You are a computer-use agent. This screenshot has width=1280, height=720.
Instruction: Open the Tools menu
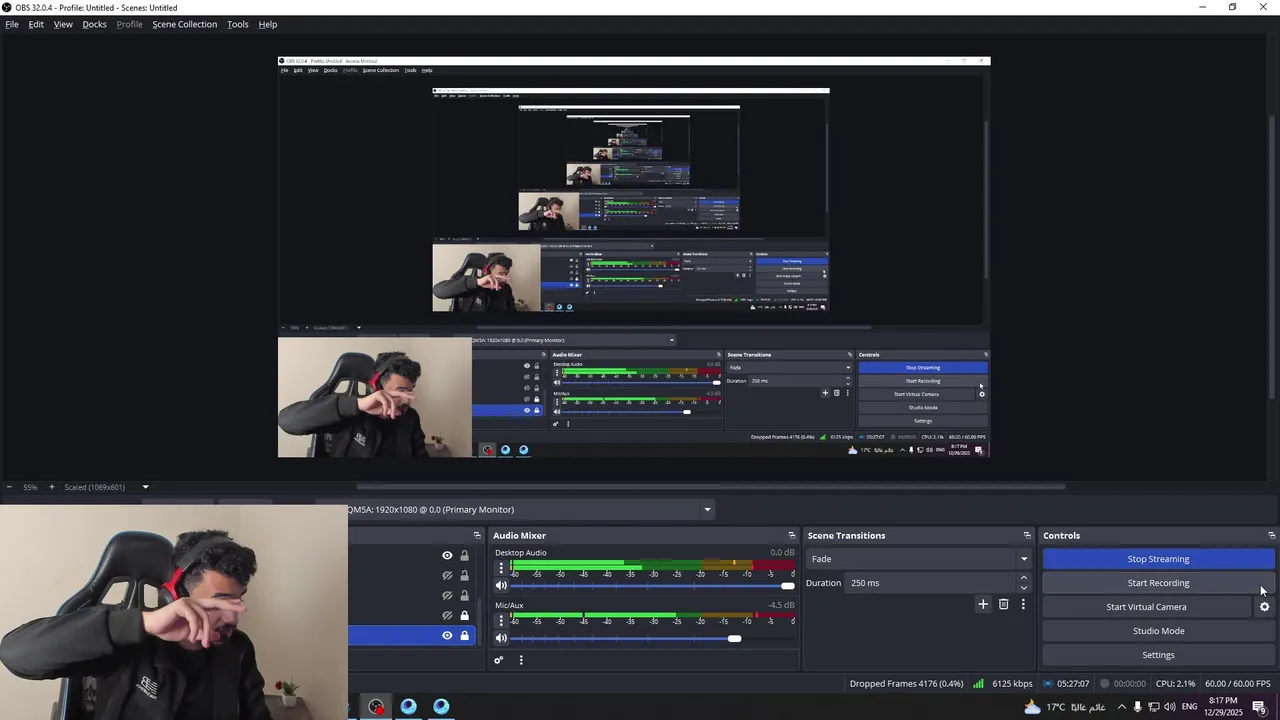tap(237, 24)
